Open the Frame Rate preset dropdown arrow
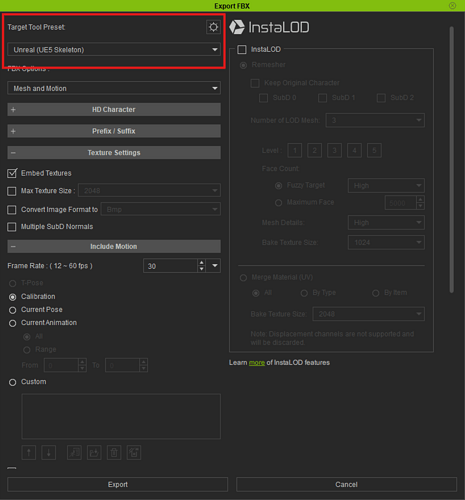This screenshot has width=465, height=500. (x=215, y=266)
